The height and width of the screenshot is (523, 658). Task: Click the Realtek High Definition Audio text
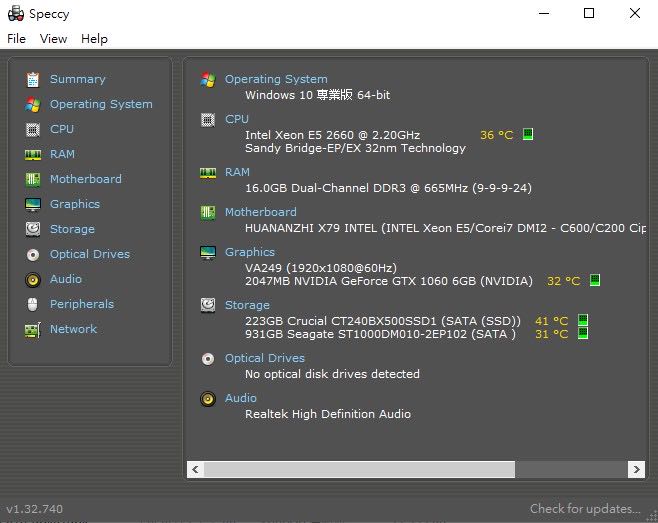tap(328, 414)
